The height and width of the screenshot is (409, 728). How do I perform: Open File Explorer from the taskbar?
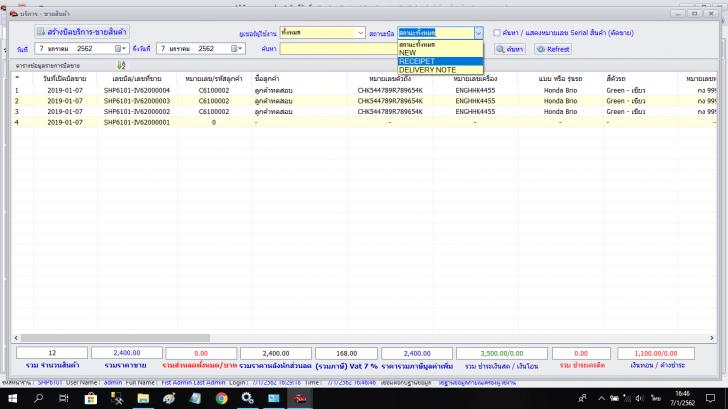click(x=143, y=398)
